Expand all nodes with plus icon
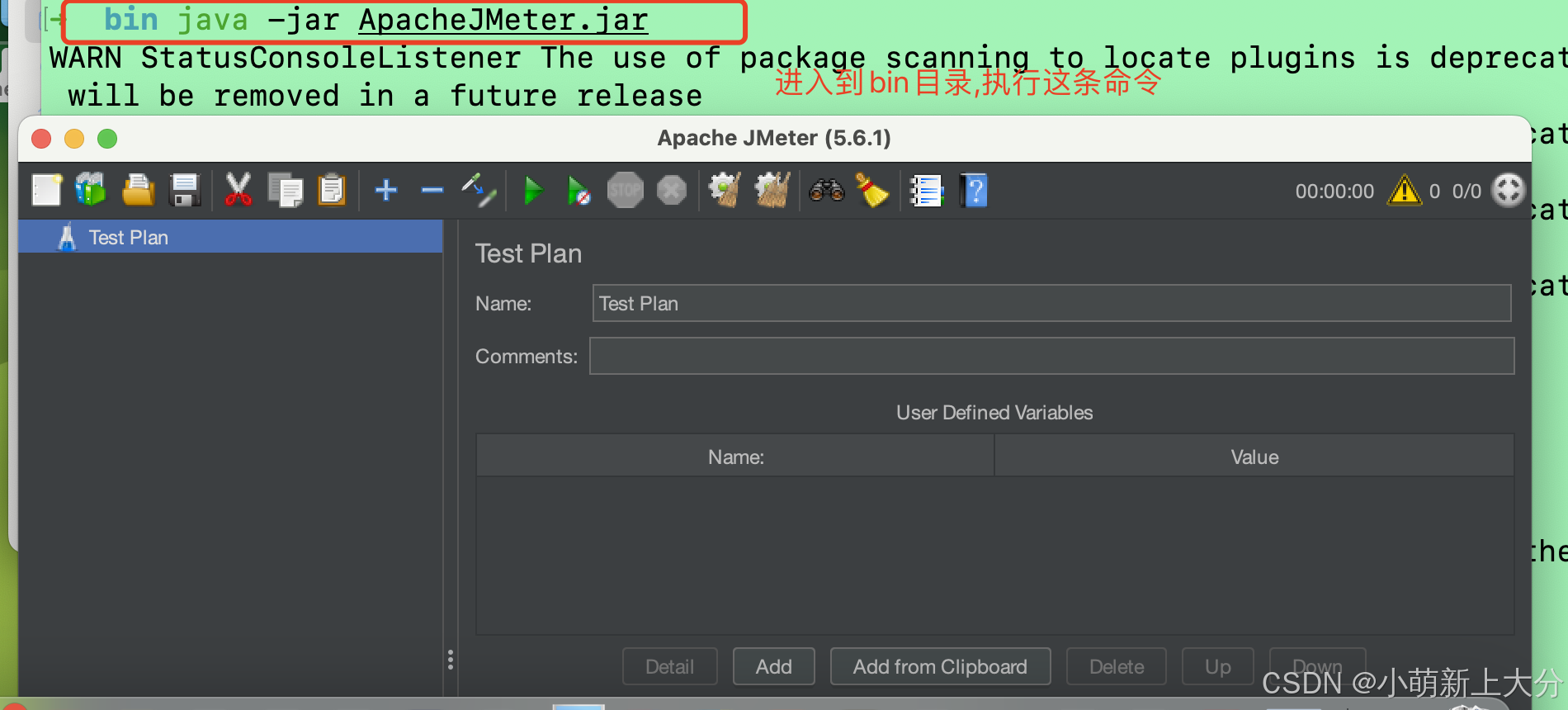Viewport: 1568px width, 710px height. click(385, 191)
